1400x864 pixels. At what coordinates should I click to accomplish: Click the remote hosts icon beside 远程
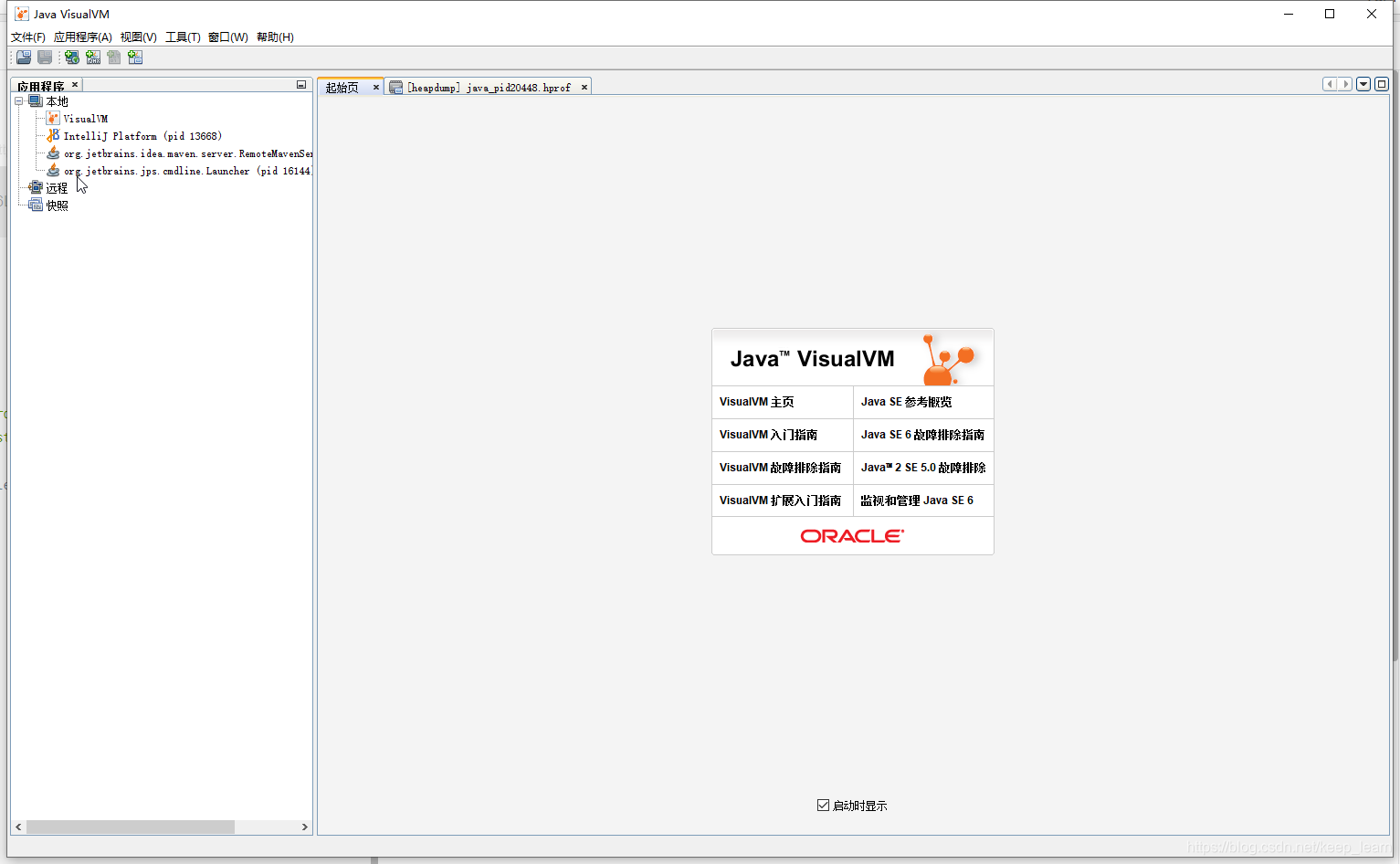(36, 187)
